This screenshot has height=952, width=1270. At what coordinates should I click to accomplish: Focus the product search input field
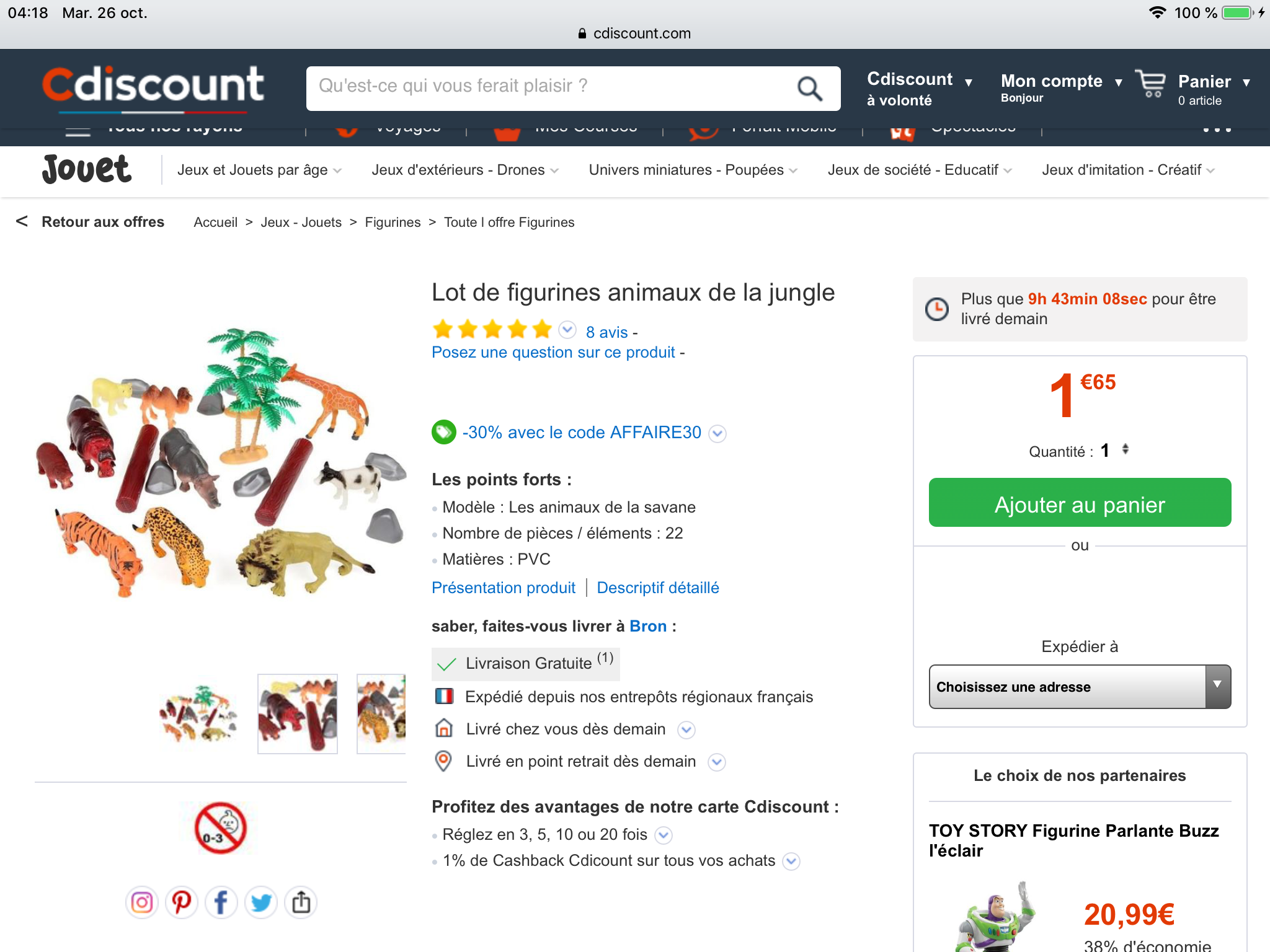pos(552,87)
